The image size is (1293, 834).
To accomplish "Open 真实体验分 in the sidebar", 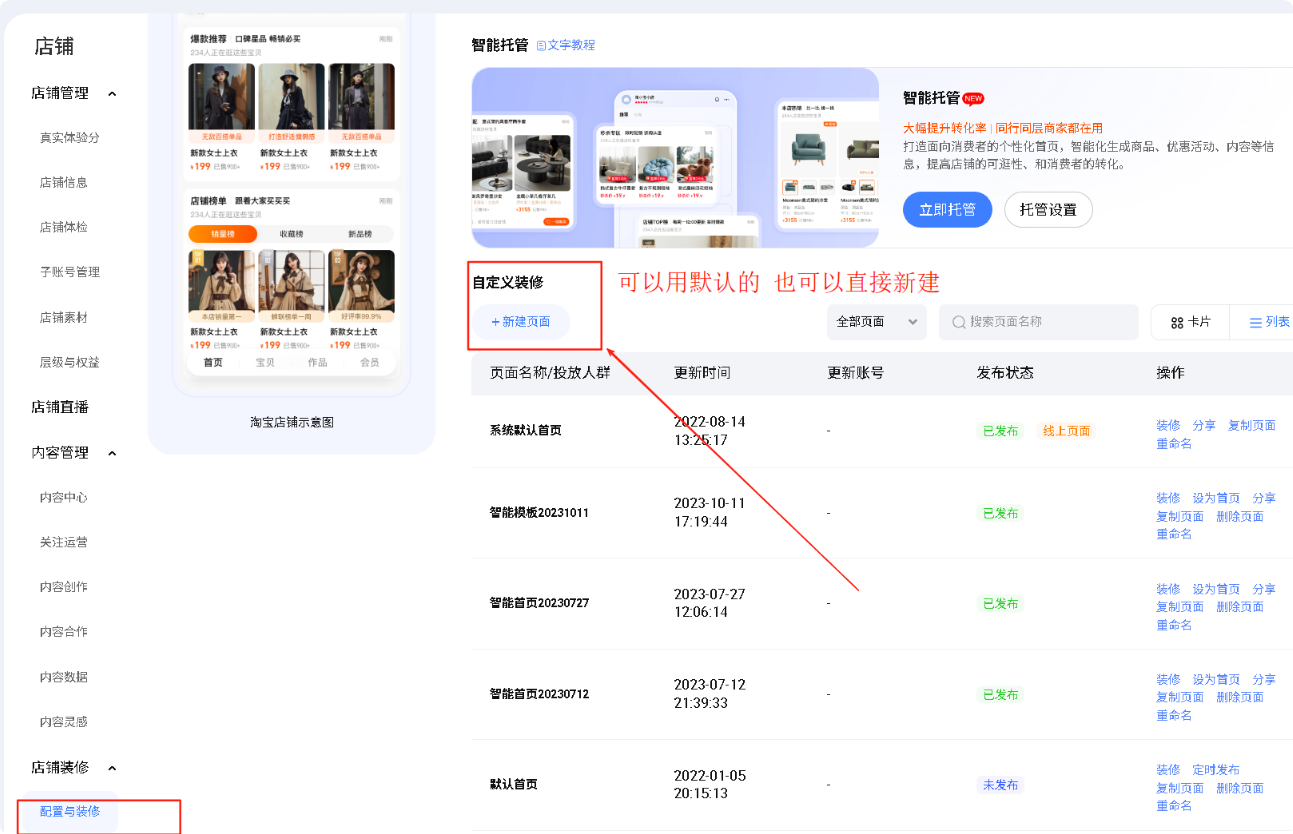I will click(x=70, y=138).
